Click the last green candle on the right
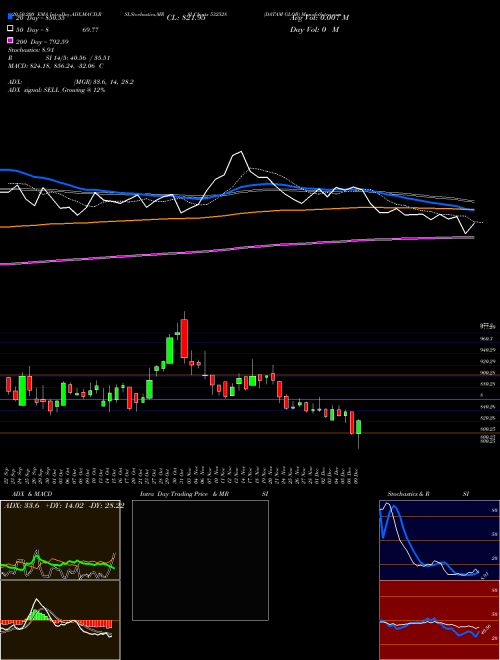 coord(359,427)
